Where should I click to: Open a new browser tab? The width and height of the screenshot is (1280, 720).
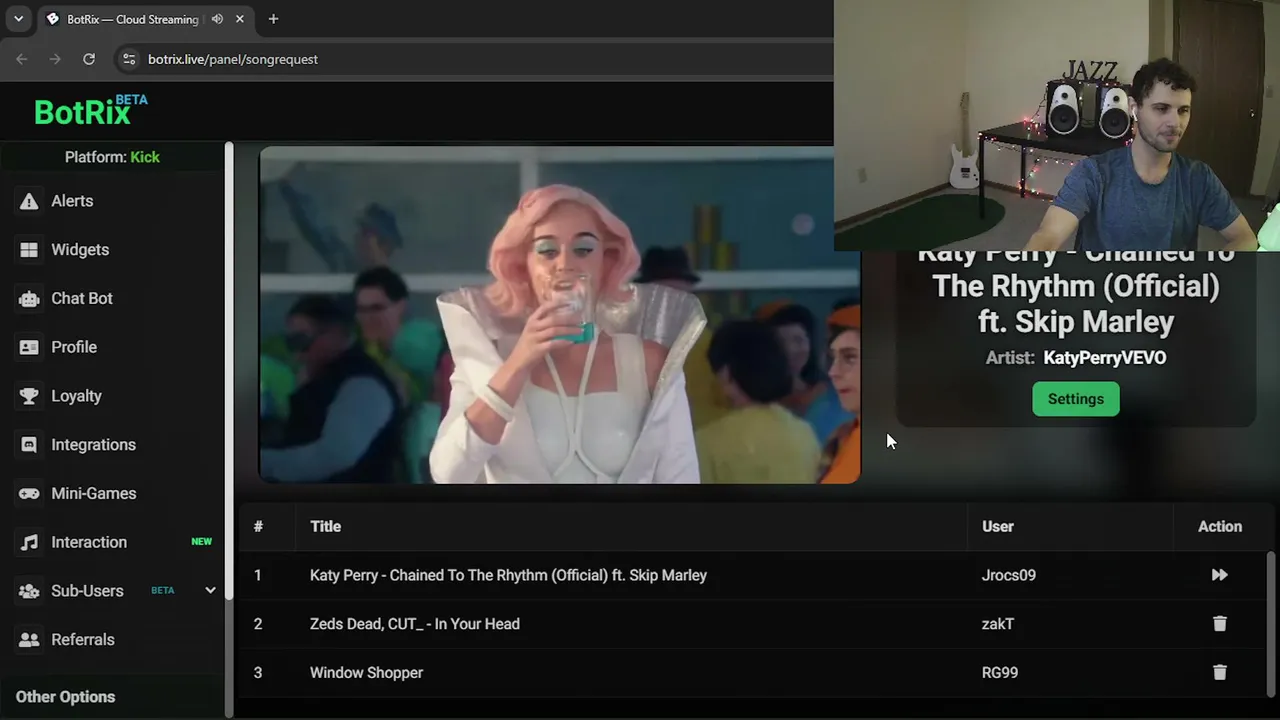tap(273, 19)
